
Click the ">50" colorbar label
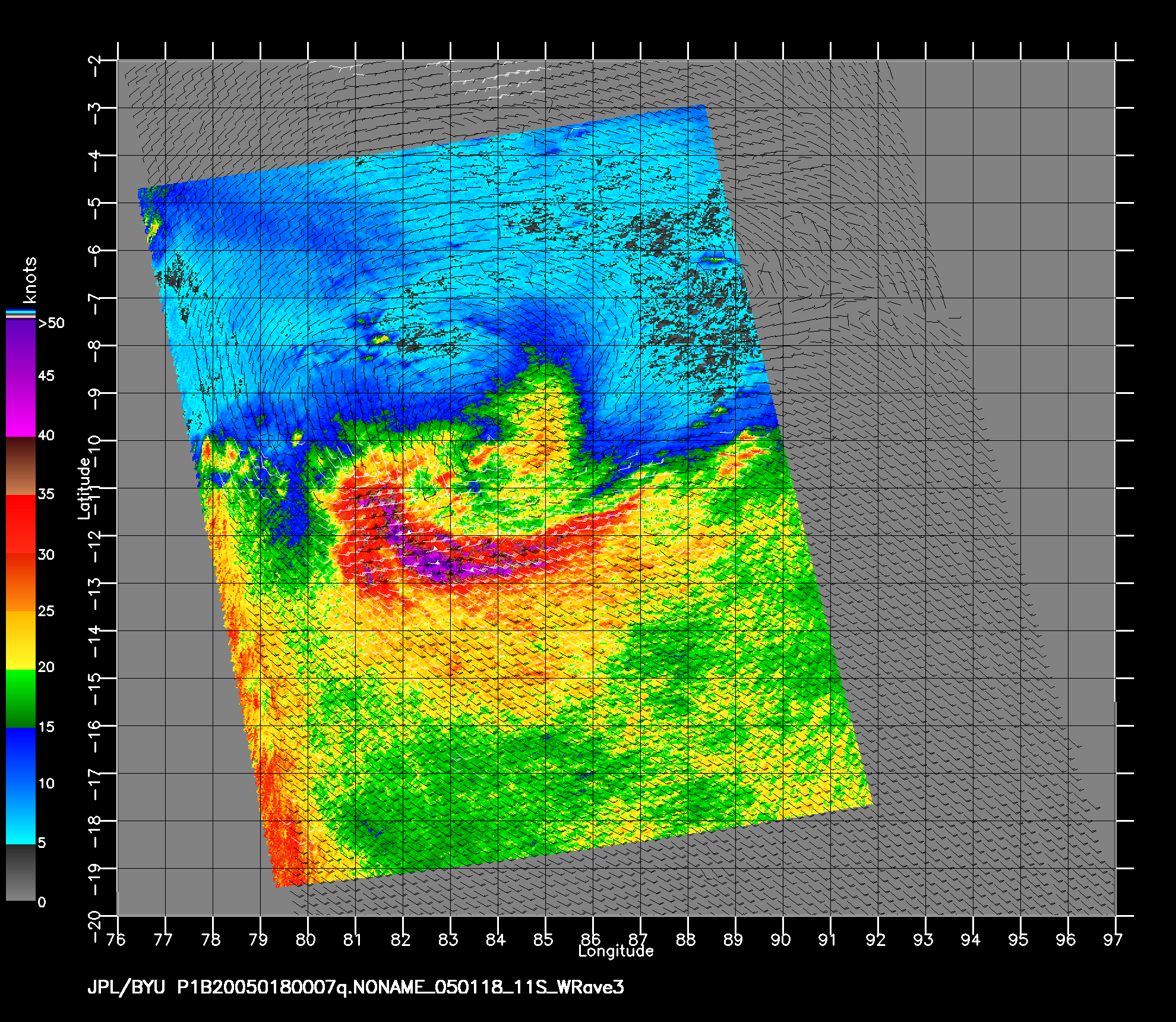[x=51, y=323]
